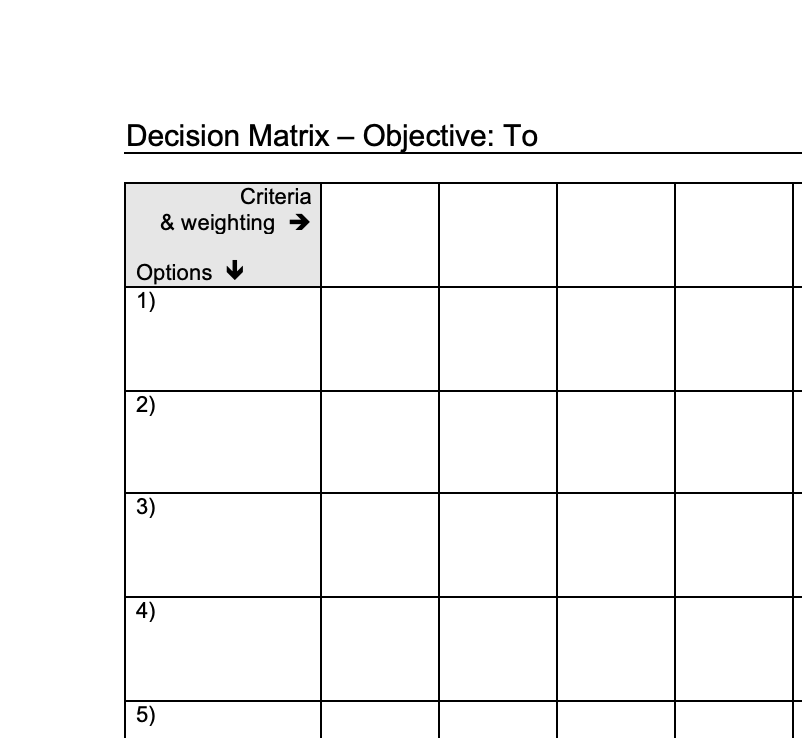Click the Decision Matrix title text
Viewport: 802px width, 738px height.
click(331, 136)
